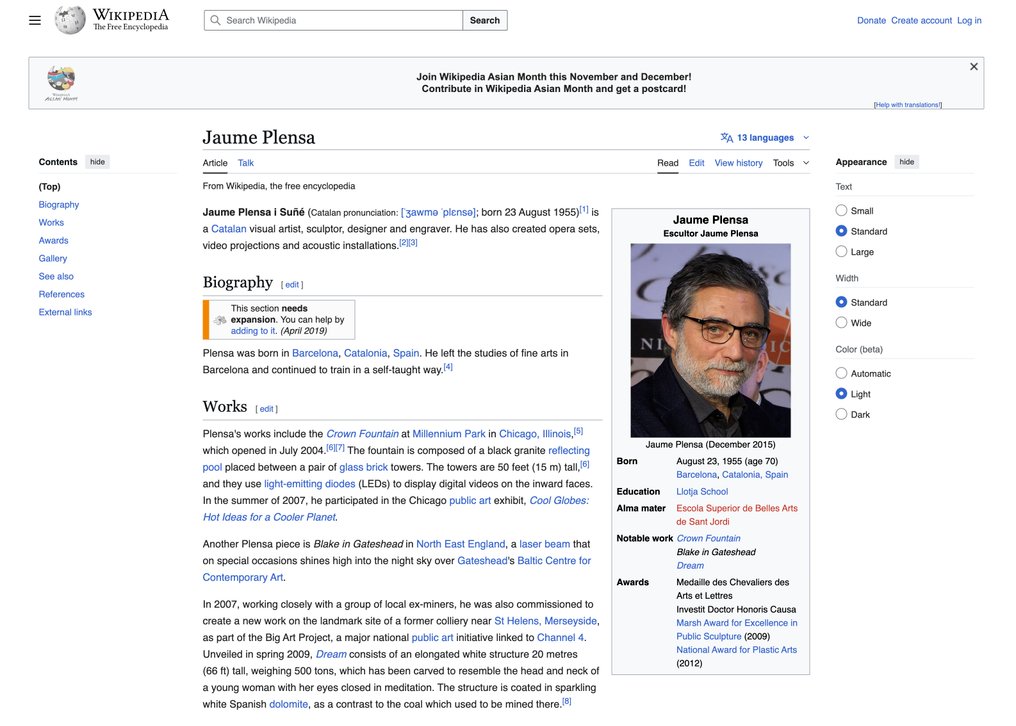This screenshot has width=1016, height=726.
Task: Open the Tools dropdown menu
Action: click(790, 163)
